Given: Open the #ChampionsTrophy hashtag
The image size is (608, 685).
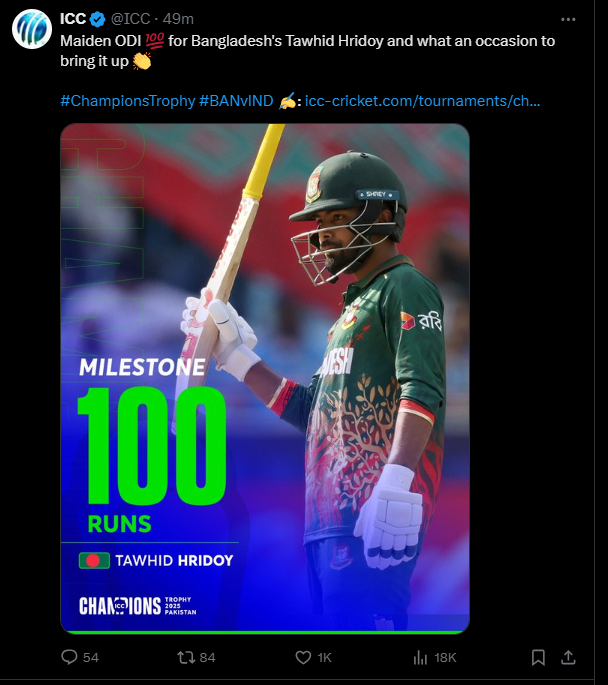Looking at the screenshot, I should [x=128, y=101].
